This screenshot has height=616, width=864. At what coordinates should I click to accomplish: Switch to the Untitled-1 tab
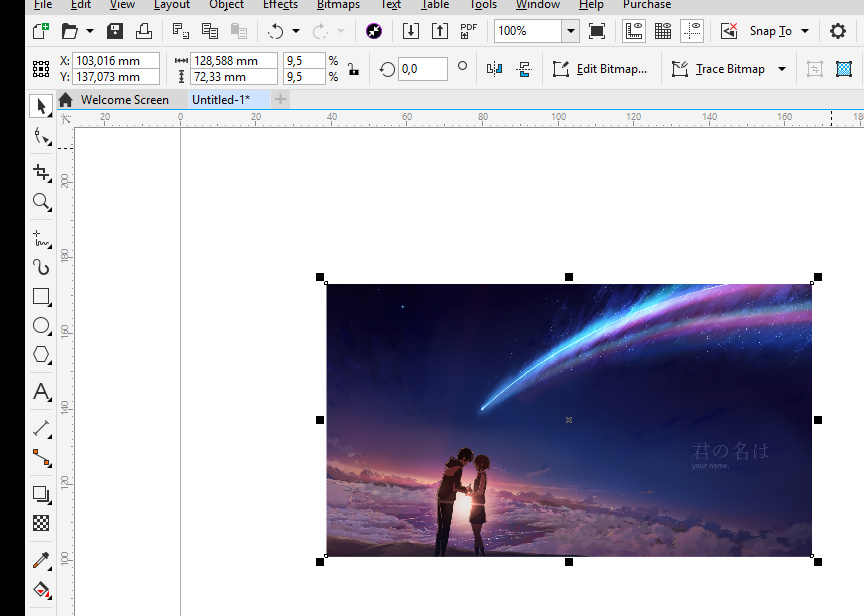click(x=229, y=100)
